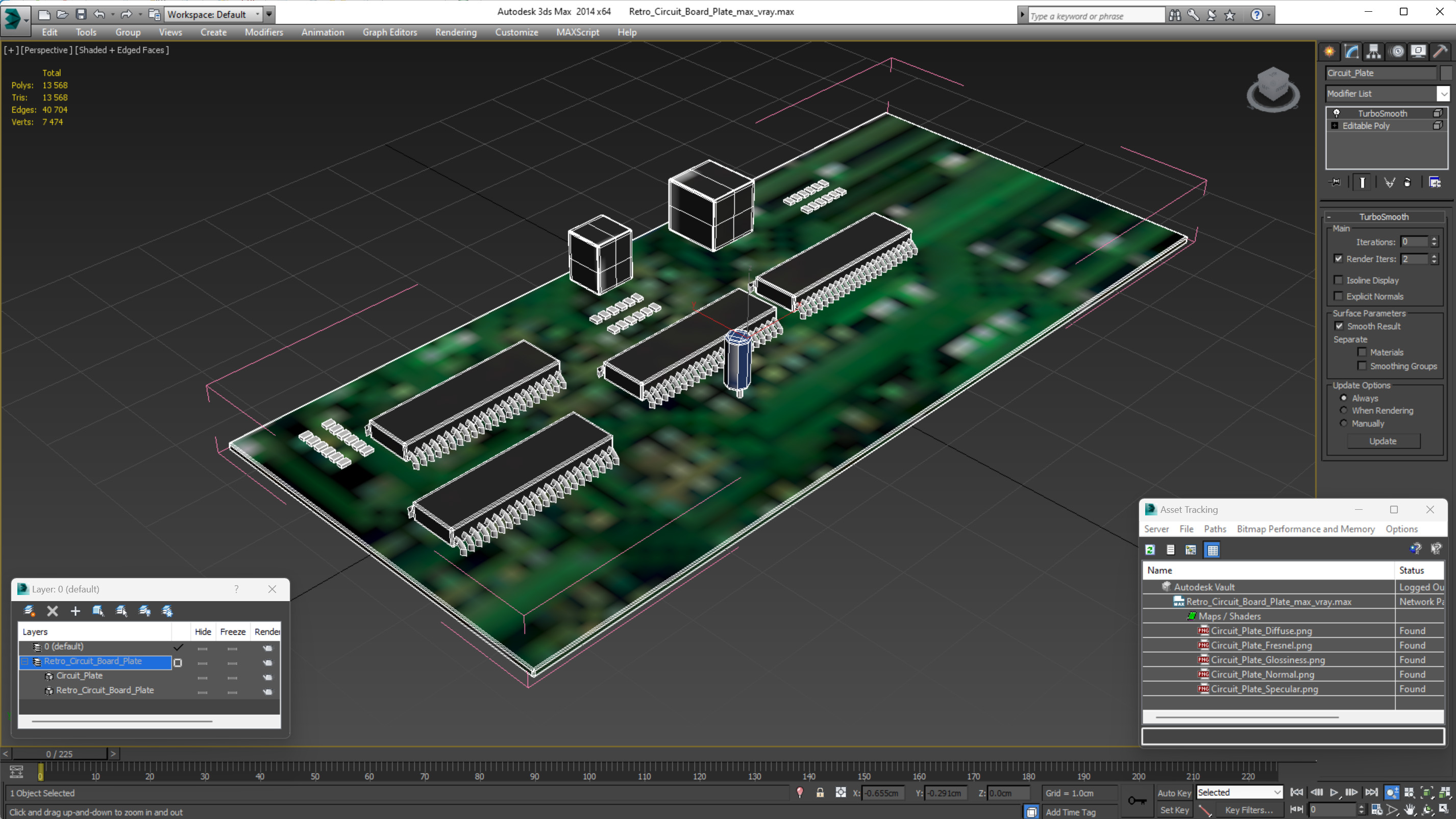The width and height of the screenshot is (1456, 819).
Task: Open the Modifiers menu
Action: coord(263,32)
